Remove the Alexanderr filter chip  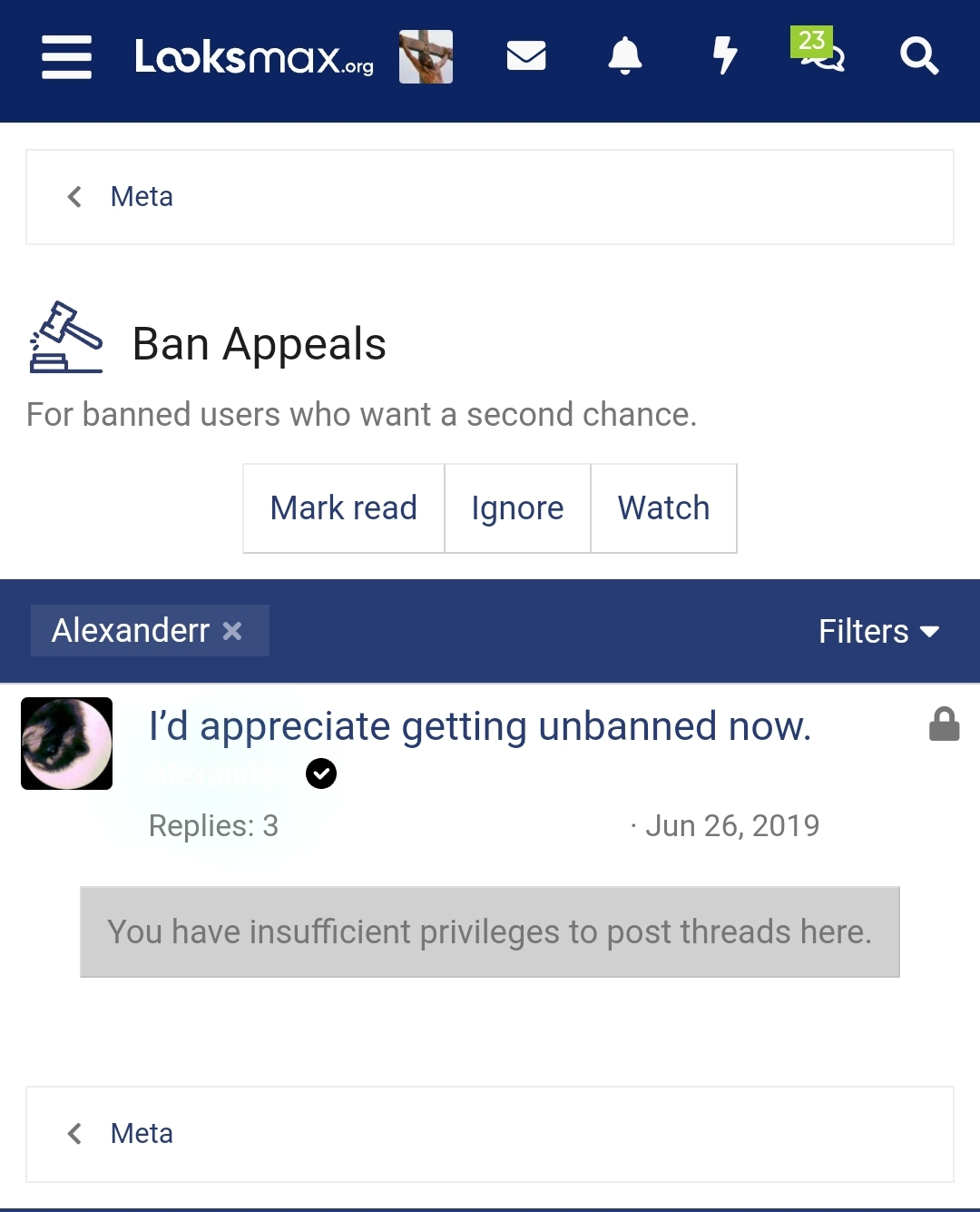pyautogui.click(x=232, y=631)
